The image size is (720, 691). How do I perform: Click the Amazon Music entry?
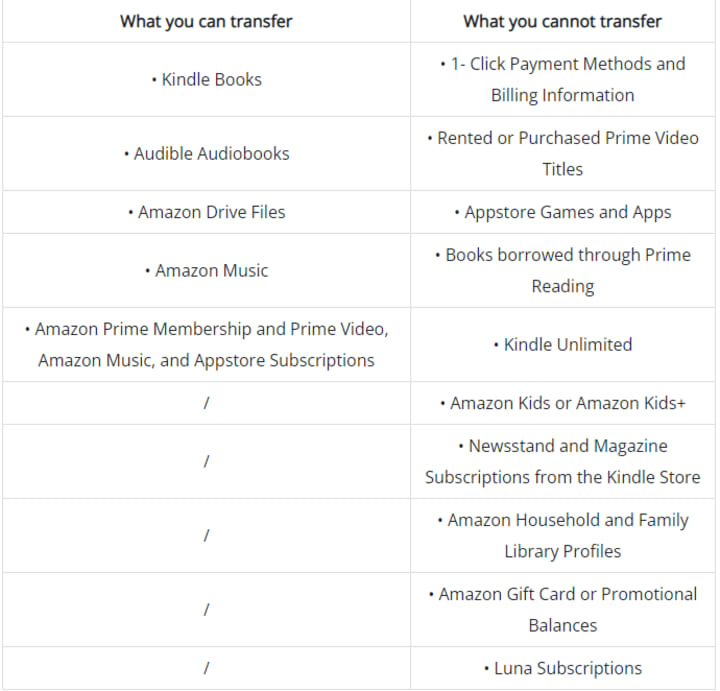(x=206, y=270)
